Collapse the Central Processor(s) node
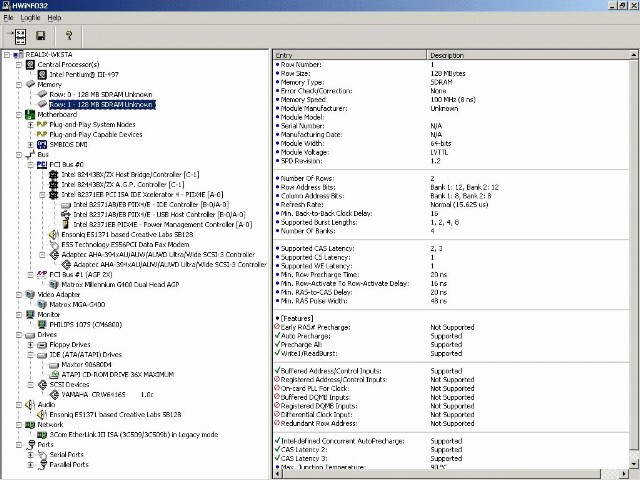This screenshot has width=640, height=480. (19, 64)
